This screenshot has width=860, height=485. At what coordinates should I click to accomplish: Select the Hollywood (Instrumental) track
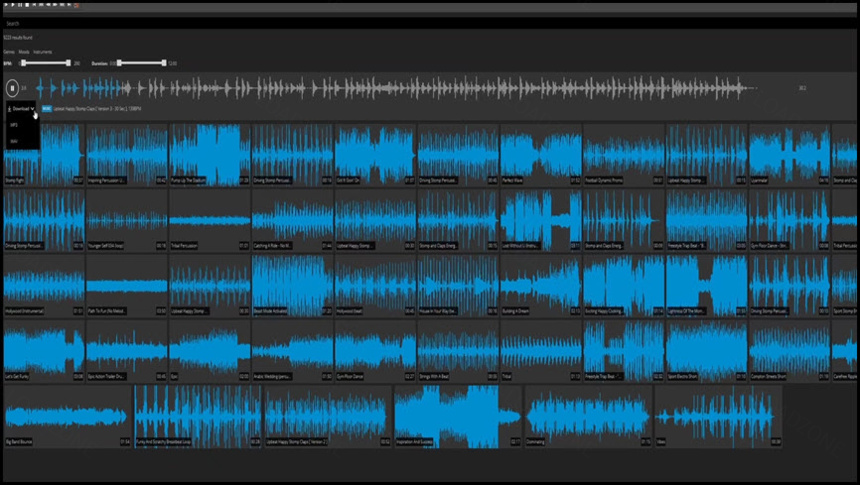point(44,285)
